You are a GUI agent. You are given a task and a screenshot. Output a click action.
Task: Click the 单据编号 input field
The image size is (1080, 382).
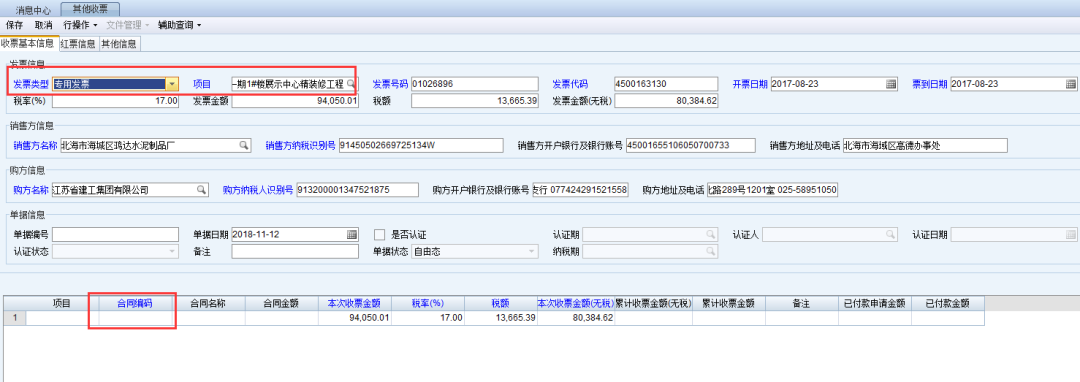pos(116,235)
